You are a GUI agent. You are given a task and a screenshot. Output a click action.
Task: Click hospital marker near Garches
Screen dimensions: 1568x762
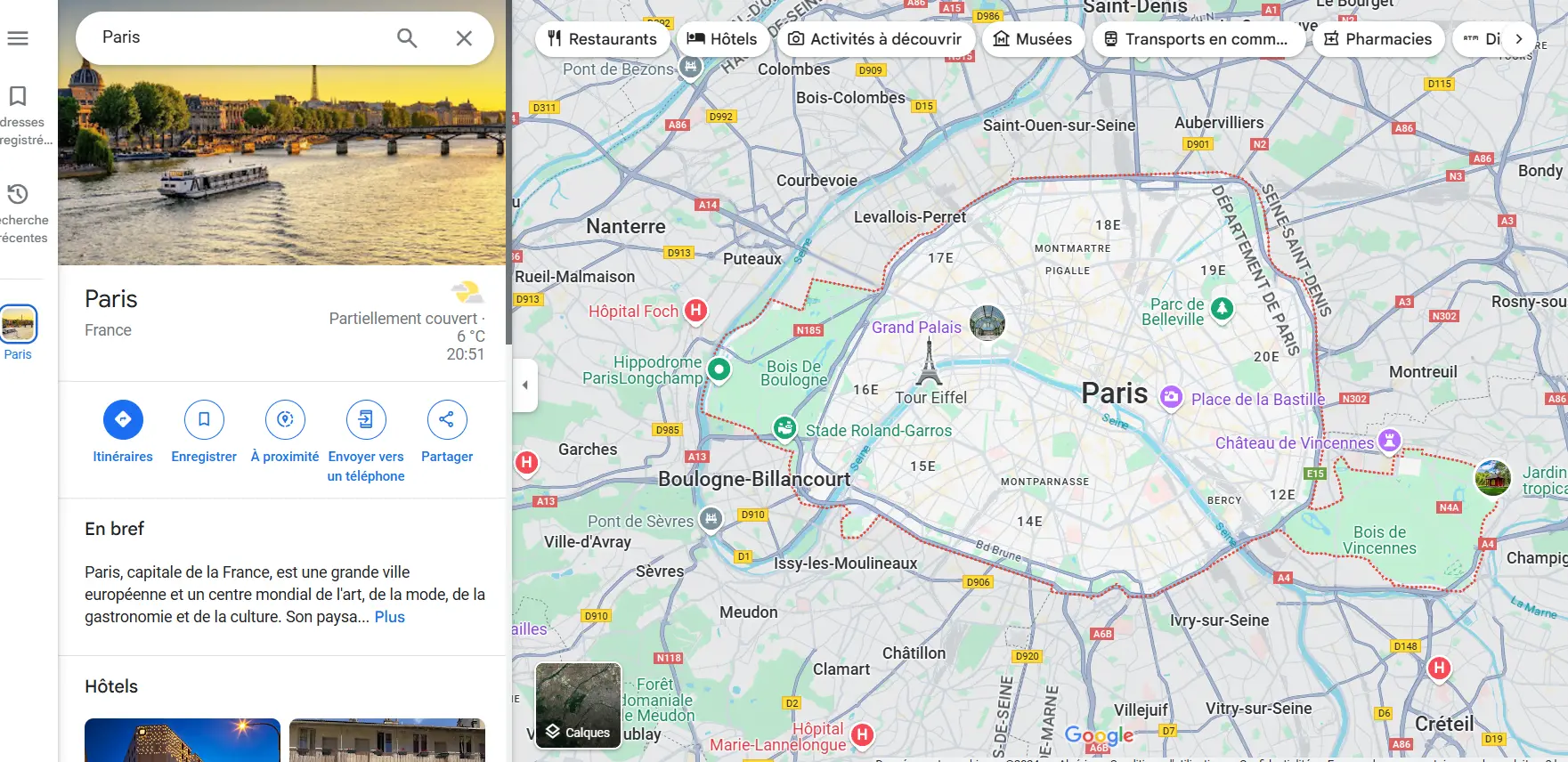click(x=526, y=462)
